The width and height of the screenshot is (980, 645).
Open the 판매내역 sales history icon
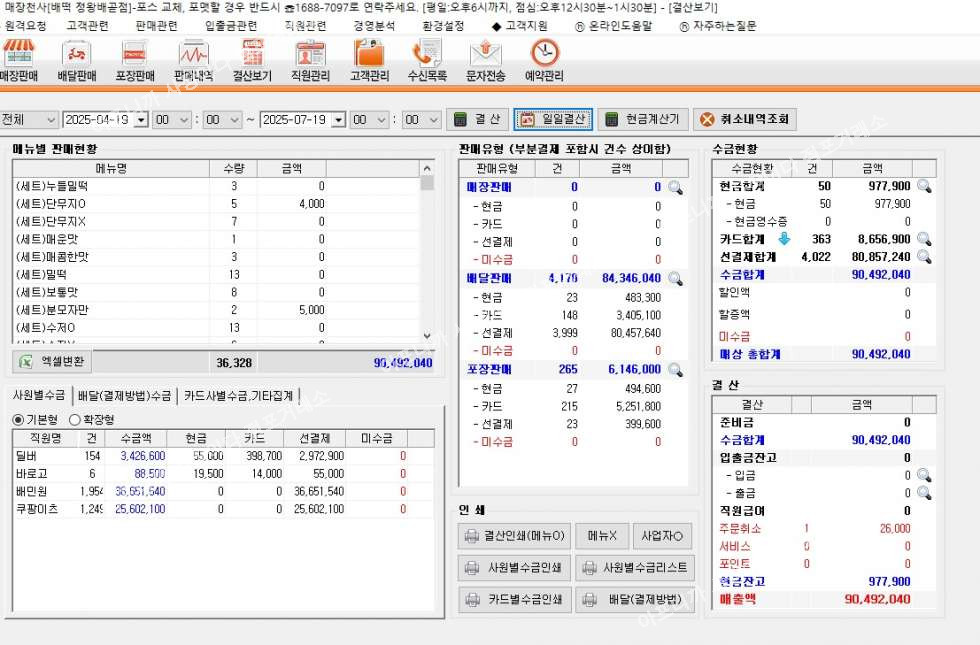[x=193, y=60]
